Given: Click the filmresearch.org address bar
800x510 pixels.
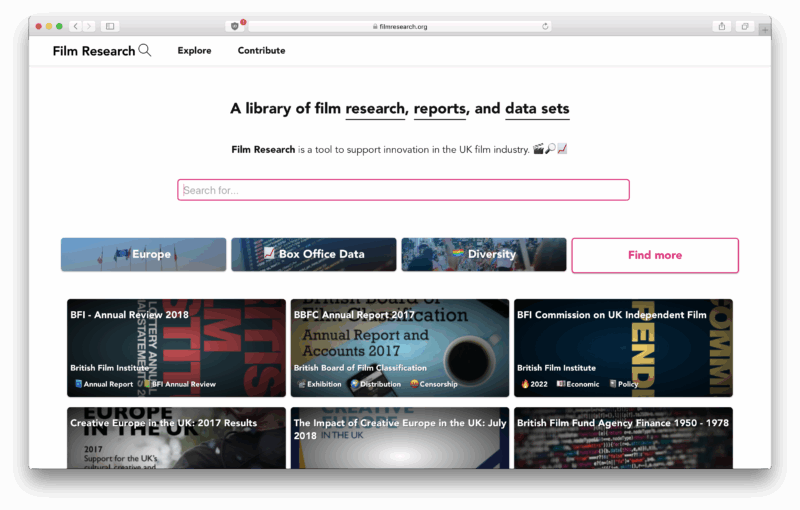Looking at the screenshot, I should pos(400,26).
